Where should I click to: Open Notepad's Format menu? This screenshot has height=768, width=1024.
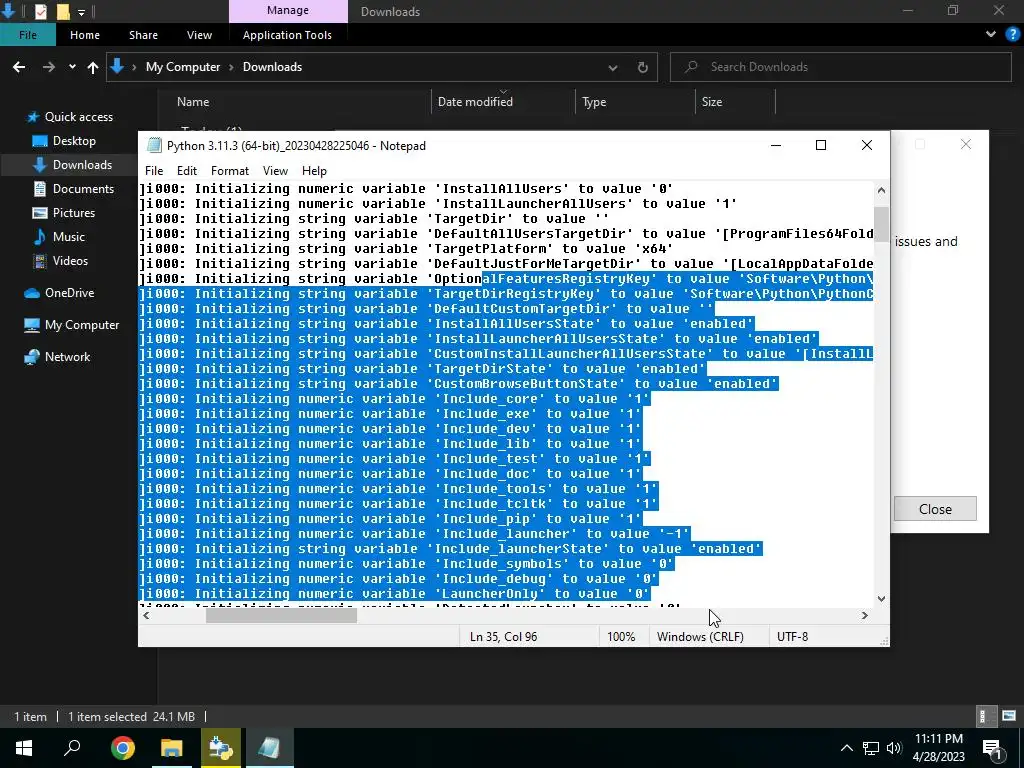230,170
